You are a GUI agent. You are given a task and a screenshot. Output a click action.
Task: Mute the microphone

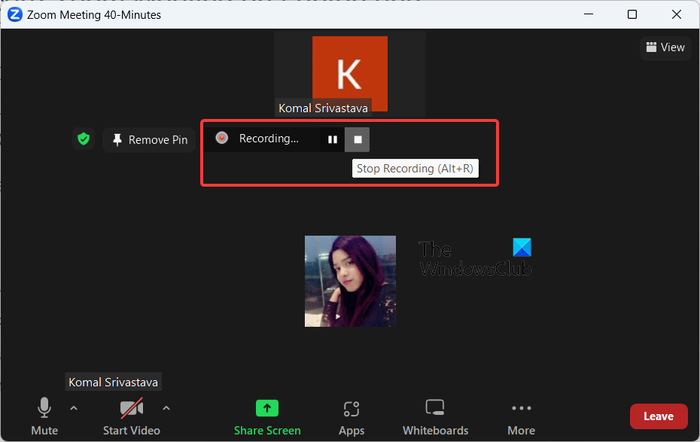44,416
